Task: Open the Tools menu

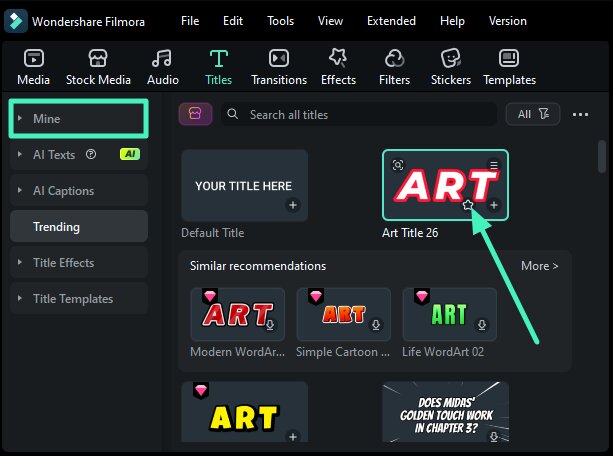Action: tap(280, 21)
